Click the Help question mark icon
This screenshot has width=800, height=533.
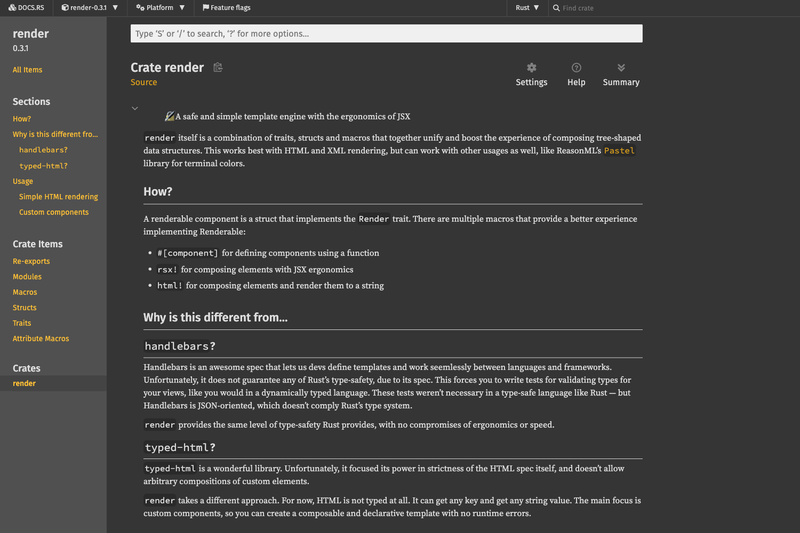[576, 68]
